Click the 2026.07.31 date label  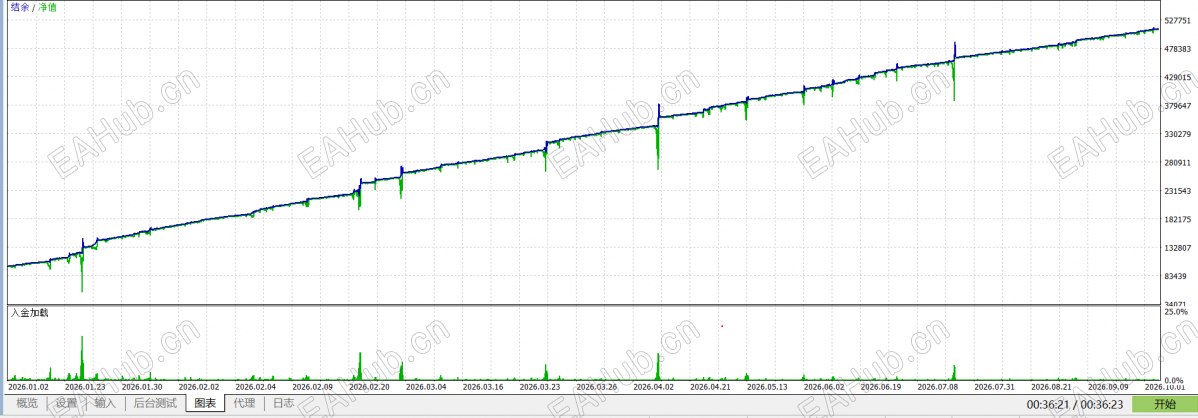pyautogui.click(x=996, y=387)
